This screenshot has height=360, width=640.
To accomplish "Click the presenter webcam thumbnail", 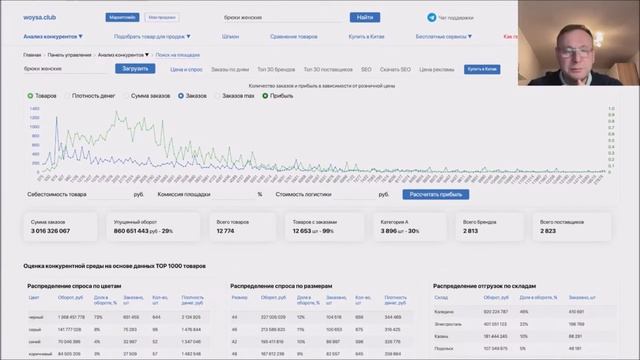I will coord(579,42).
